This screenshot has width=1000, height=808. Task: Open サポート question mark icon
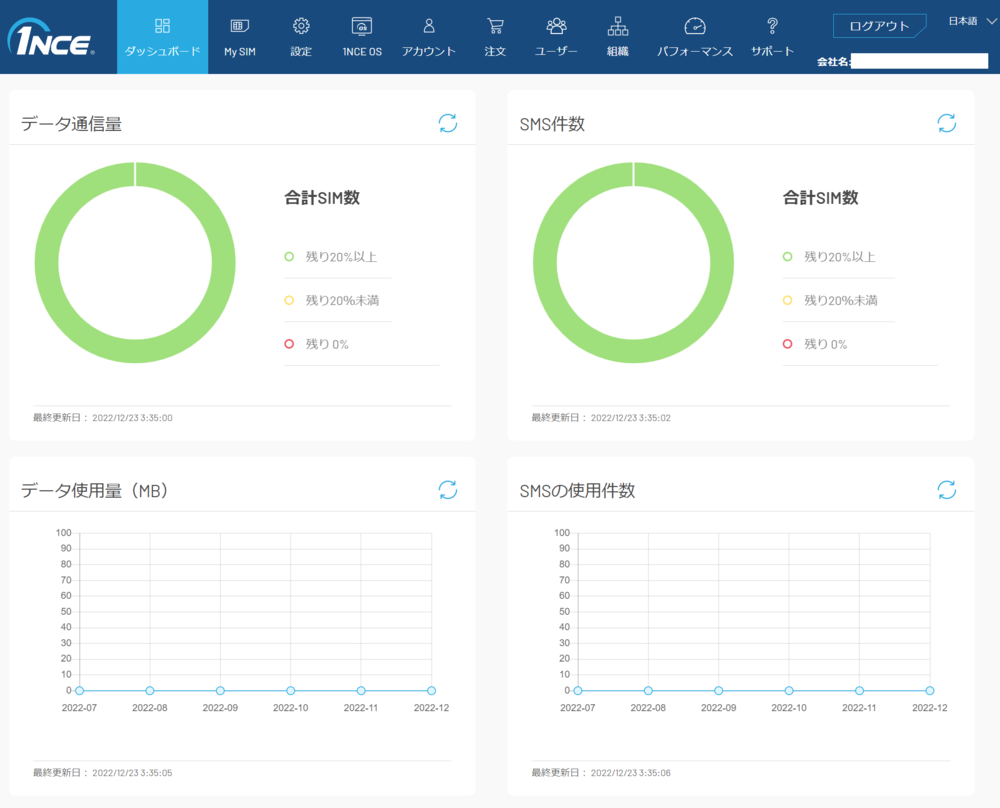click(x=772, y=26)
